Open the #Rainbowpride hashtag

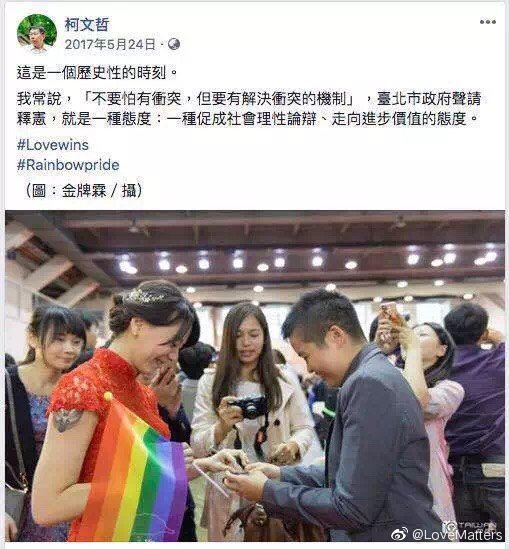pyautogui.click(x=68, y=165)
